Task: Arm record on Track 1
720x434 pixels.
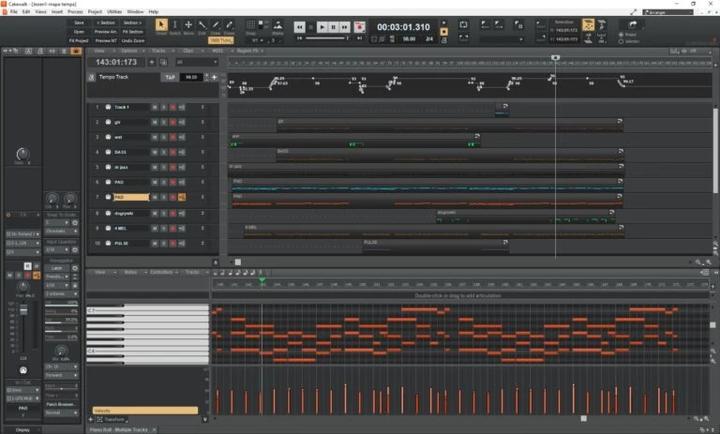Action: pos(172,107)
